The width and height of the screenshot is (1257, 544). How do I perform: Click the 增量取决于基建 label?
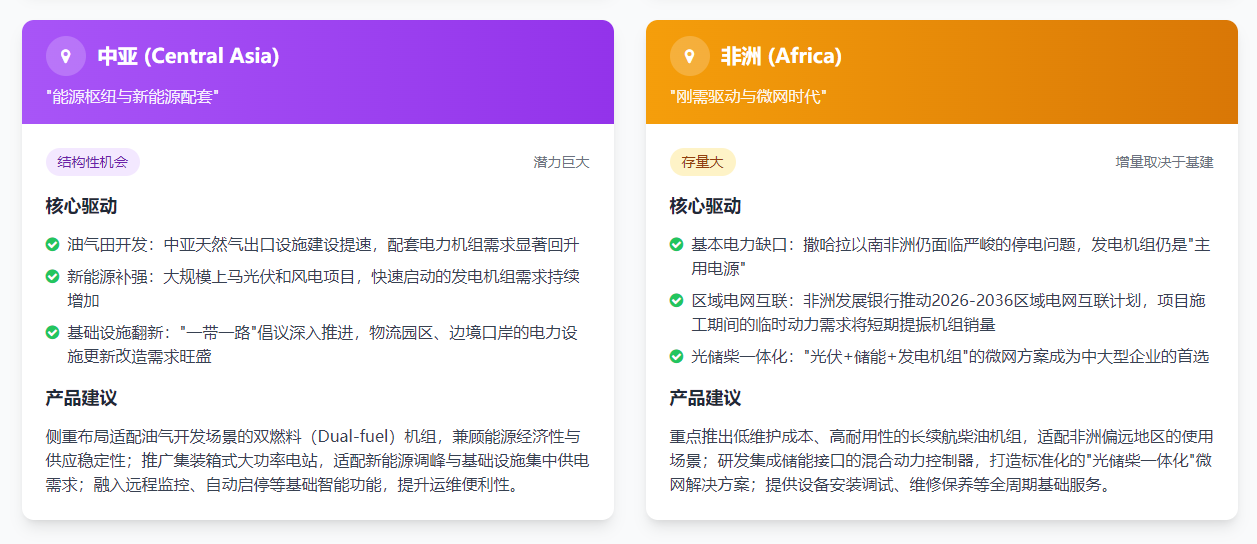tap(1164, 162)
